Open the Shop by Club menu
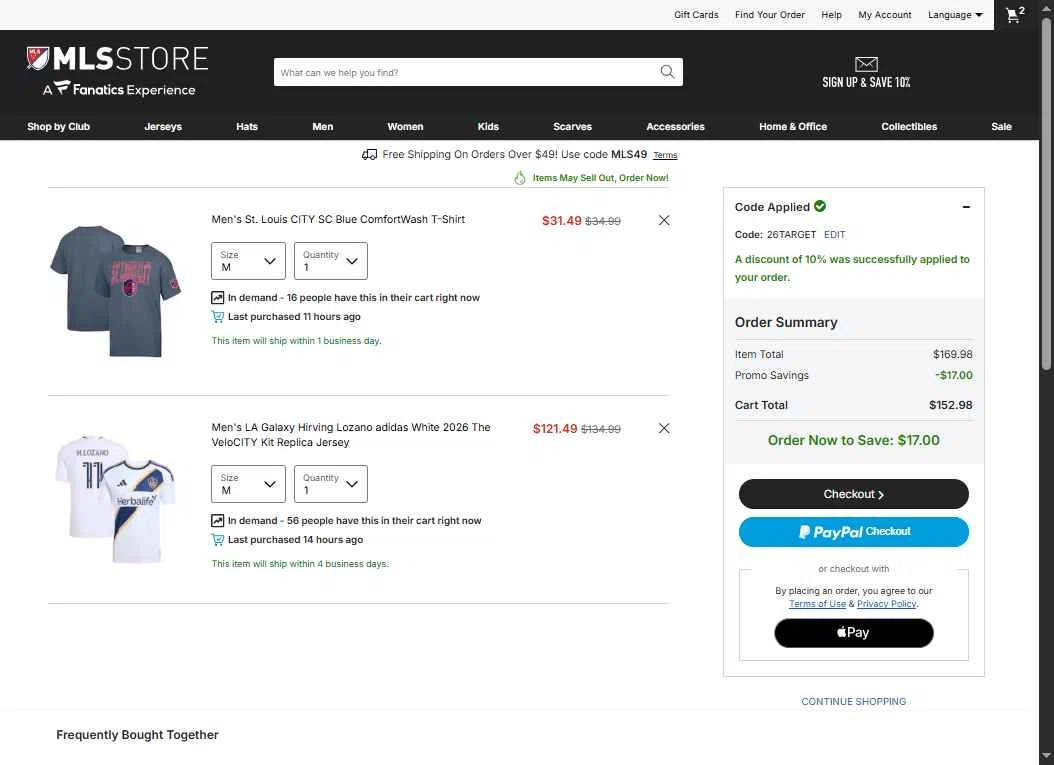 pyautogui.click(x=58, y=126)
